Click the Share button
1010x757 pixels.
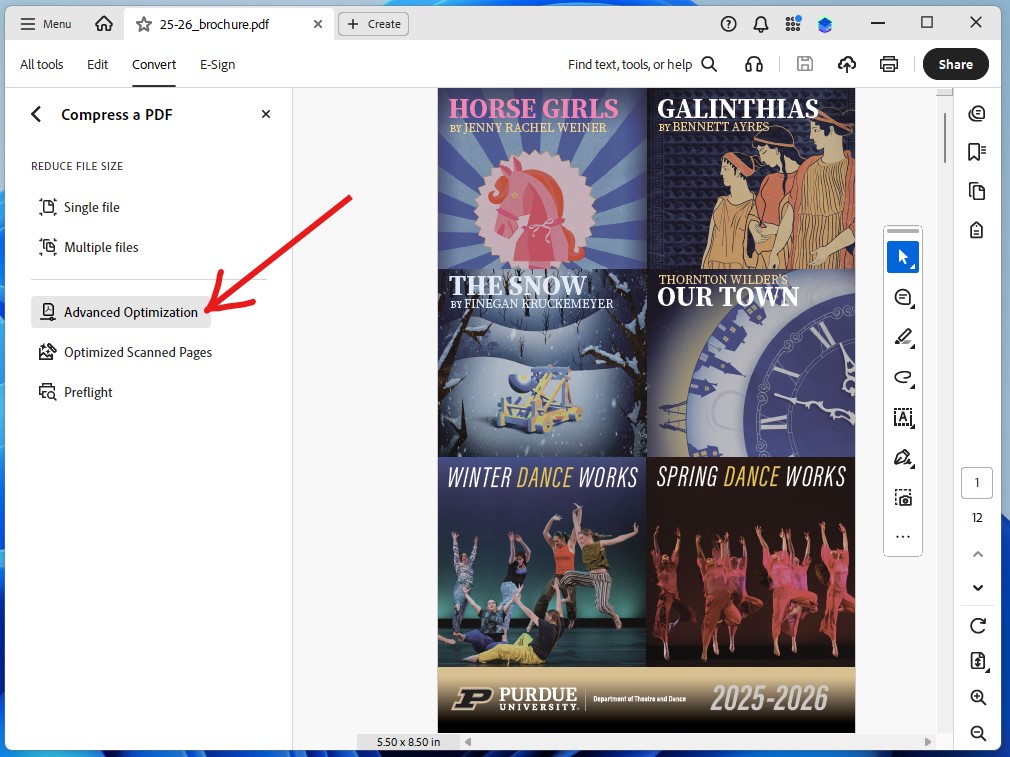954,64
